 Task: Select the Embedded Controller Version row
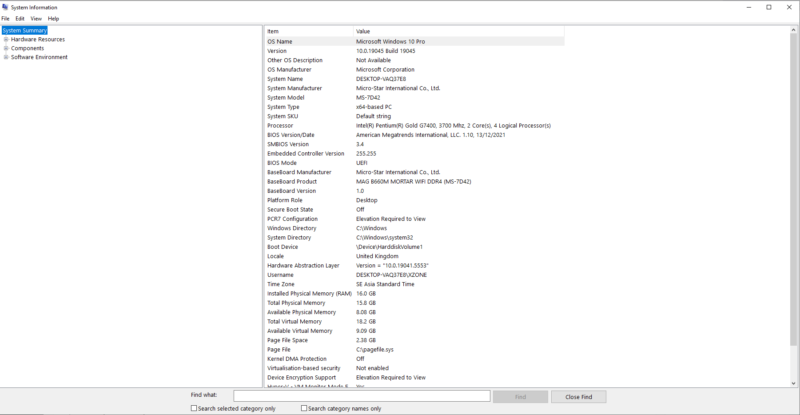[x=414, y=154]
